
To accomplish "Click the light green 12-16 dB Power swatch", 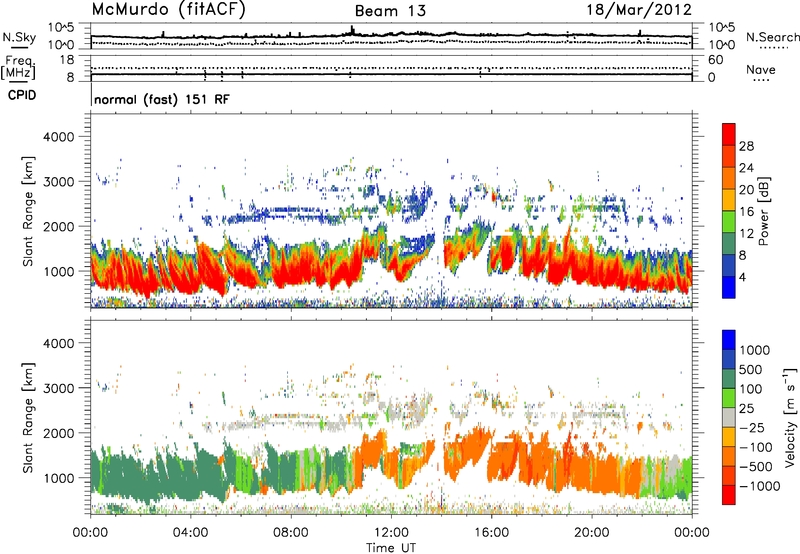I will 729,222.
